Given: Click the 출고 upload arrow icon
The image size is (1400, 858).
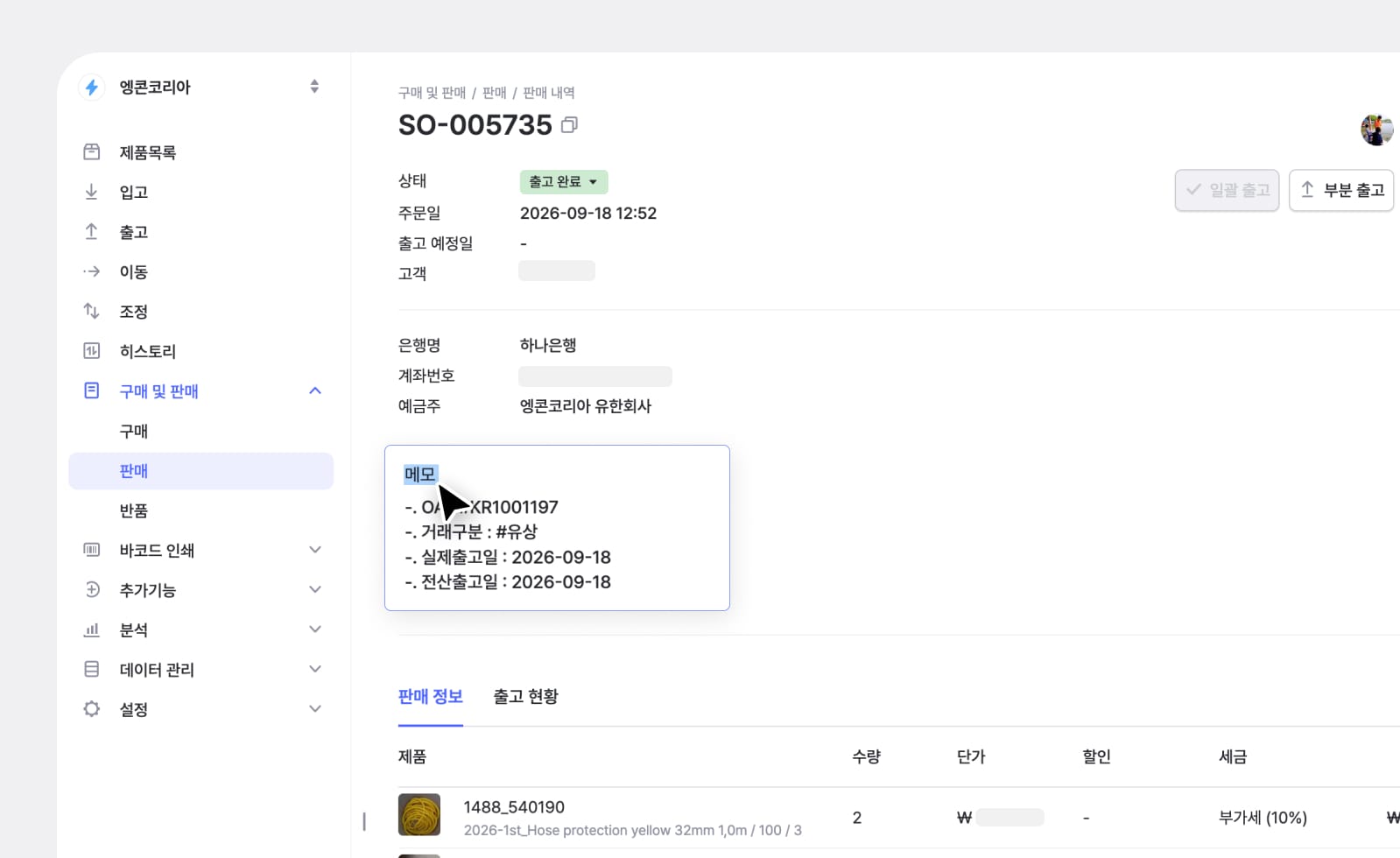Looking at the screenshot, I should [91, 232].
